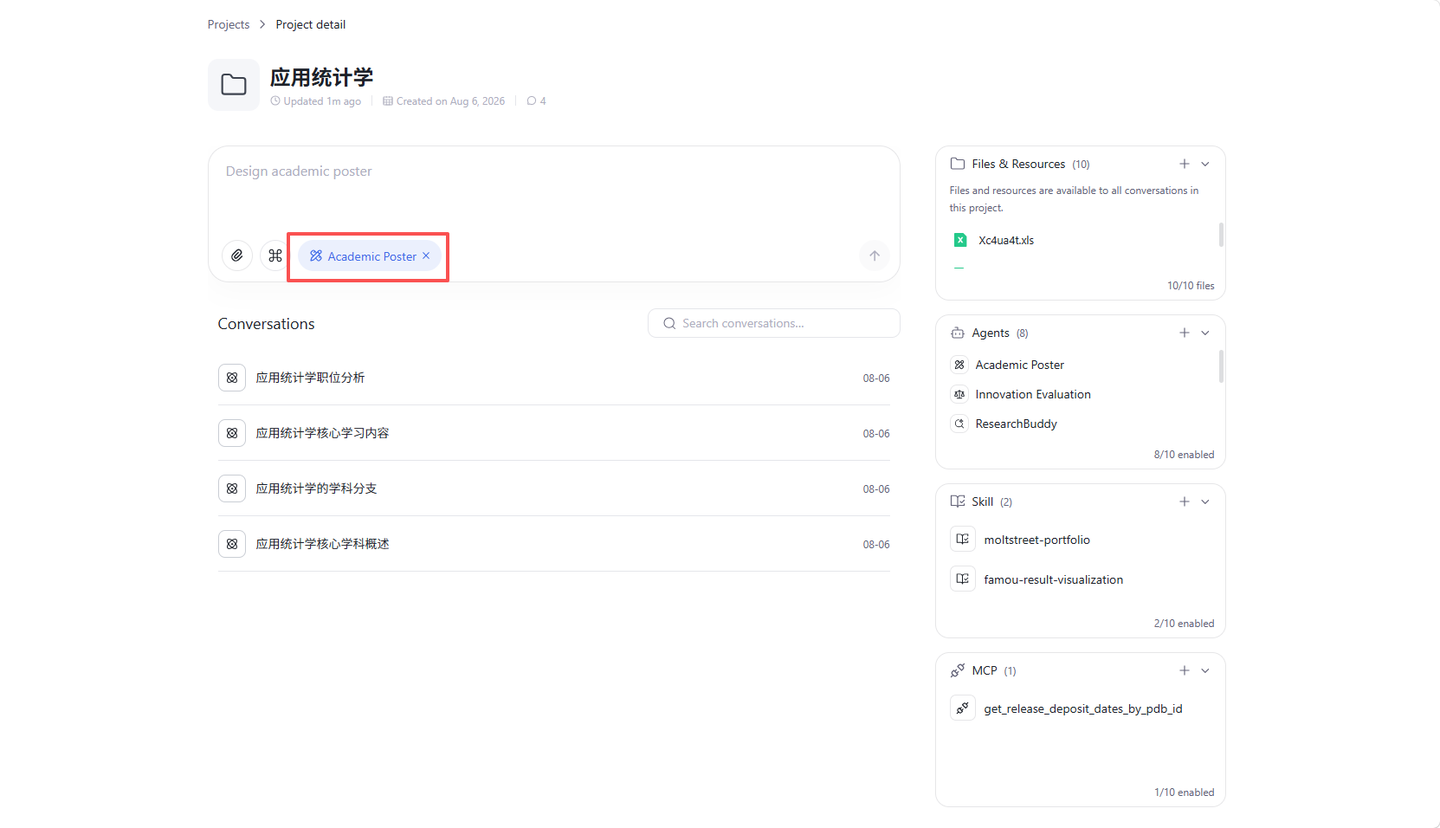
Task: Click the Updated 1m ago label
Action: (322, 101)
